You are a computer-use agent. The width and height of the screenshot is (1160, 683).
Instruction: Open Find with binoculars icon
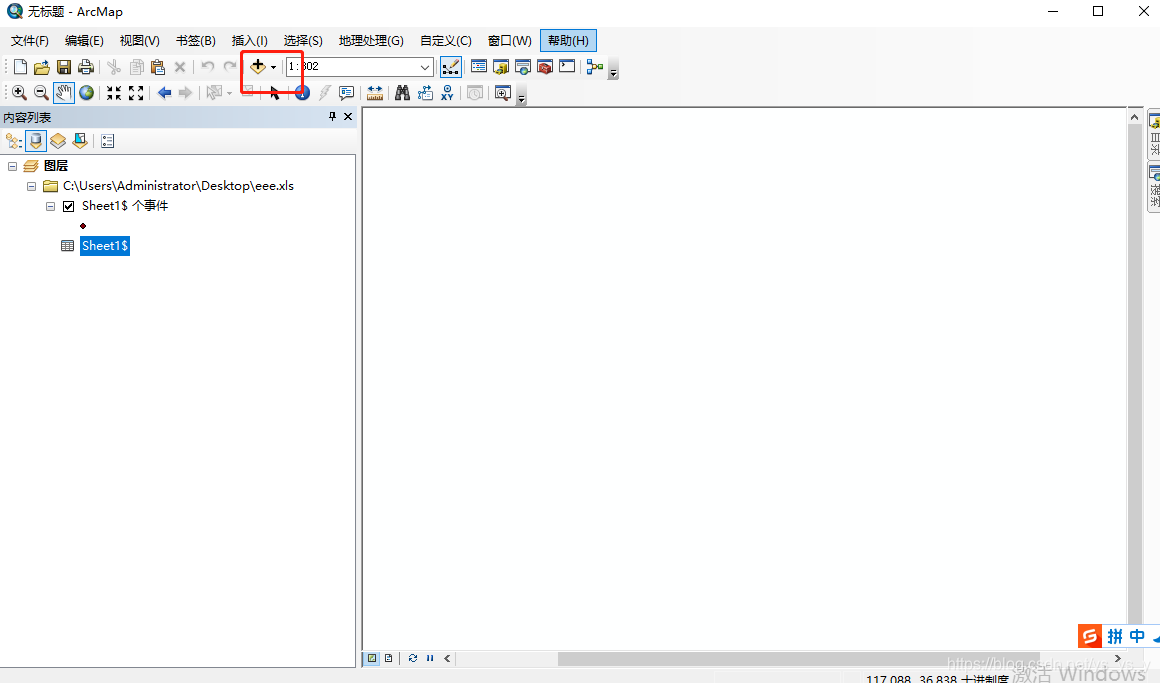402,92
